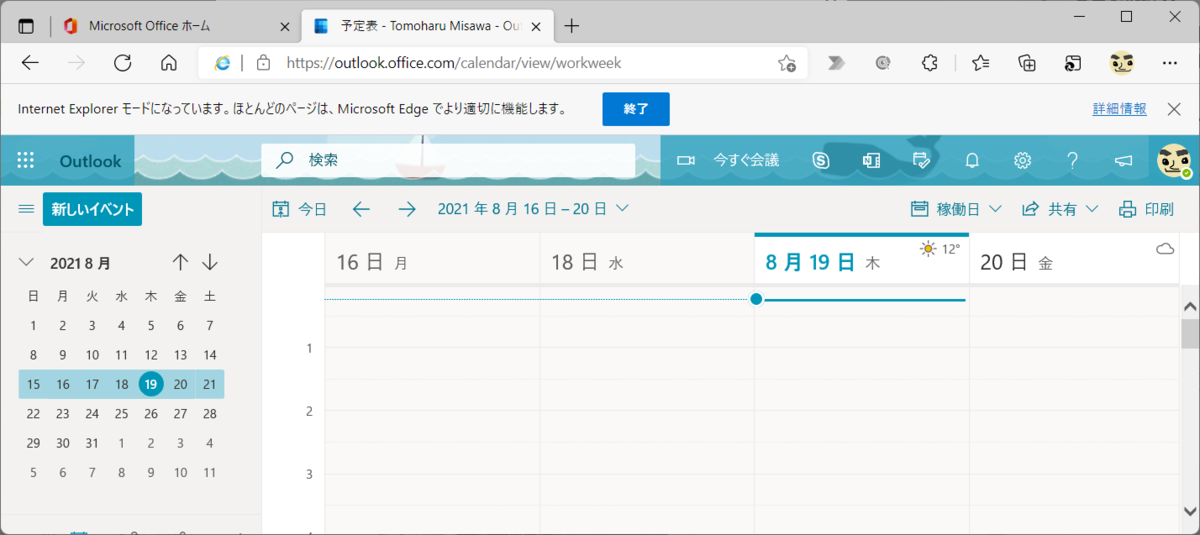Image resolution: width=1200 pixels, height=535 pixels.
Task: View cloudy weather icon for the 20th
Action: (1165, 248)
